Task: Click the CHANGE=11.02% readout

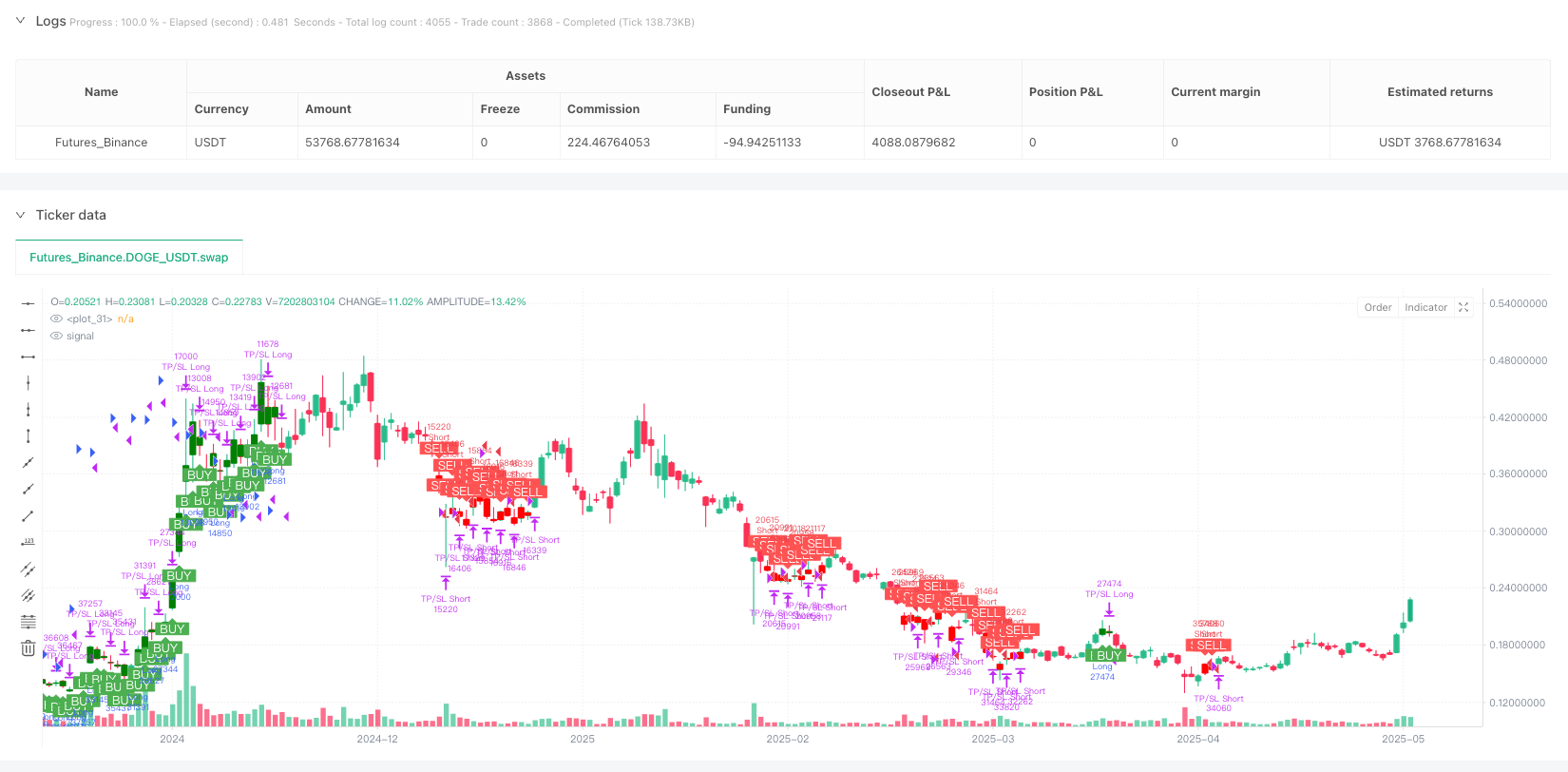Action: click(381, 302)
